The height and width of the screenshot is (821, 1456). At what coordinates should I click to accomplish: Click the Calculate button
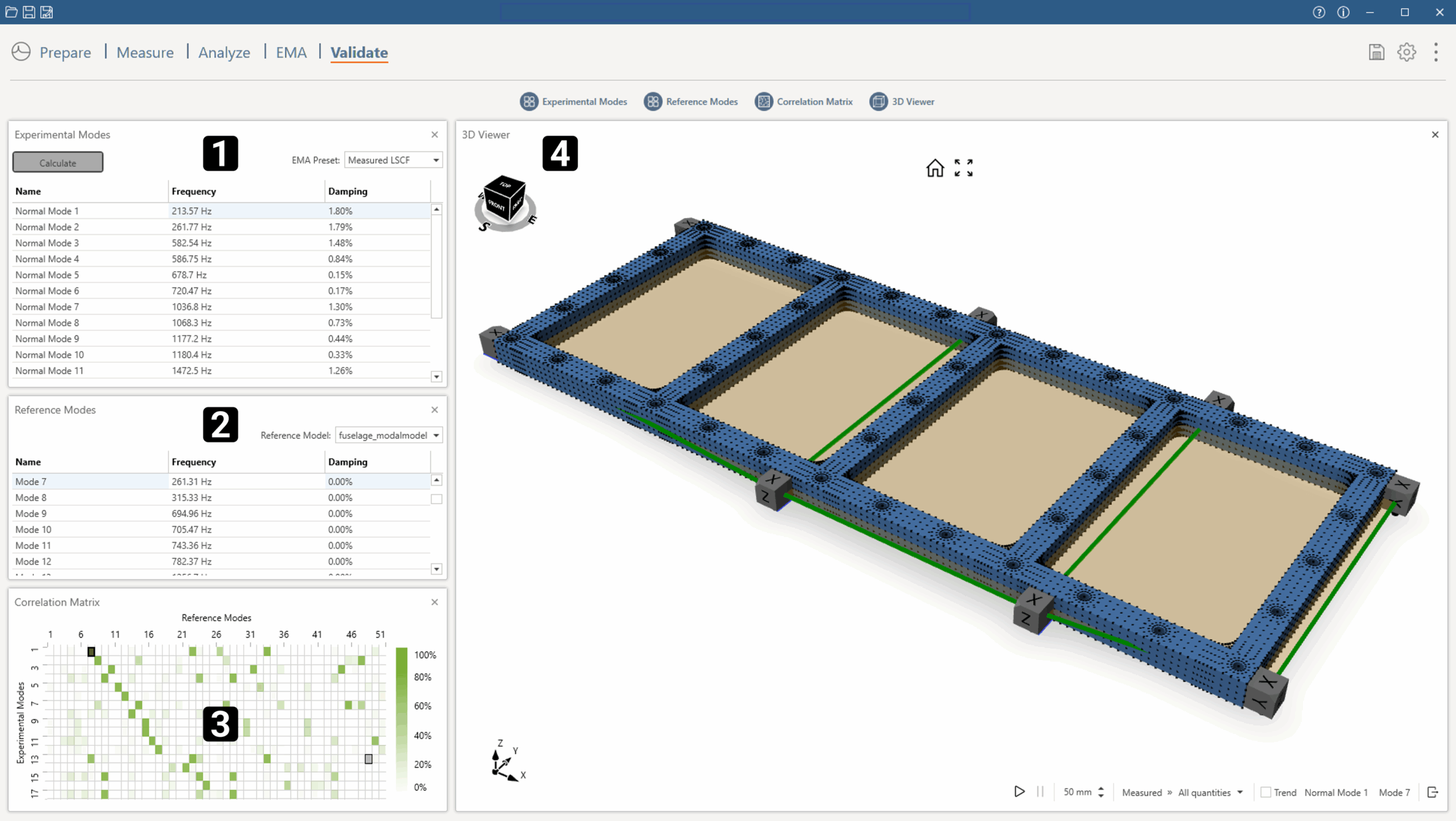click(57, 163)
